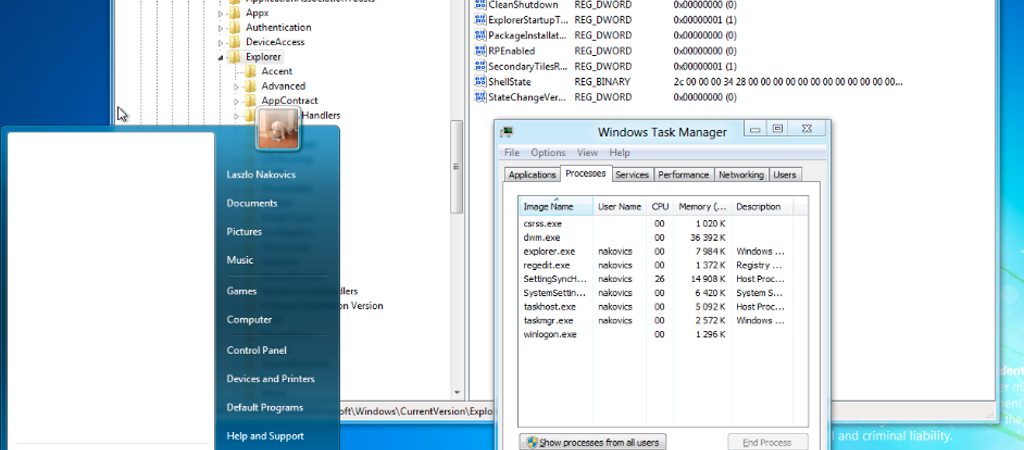The width and height of the screenshot is (1024, 450).
Task: Expand the Advanced subkey
Action: (x=236, y=86)
